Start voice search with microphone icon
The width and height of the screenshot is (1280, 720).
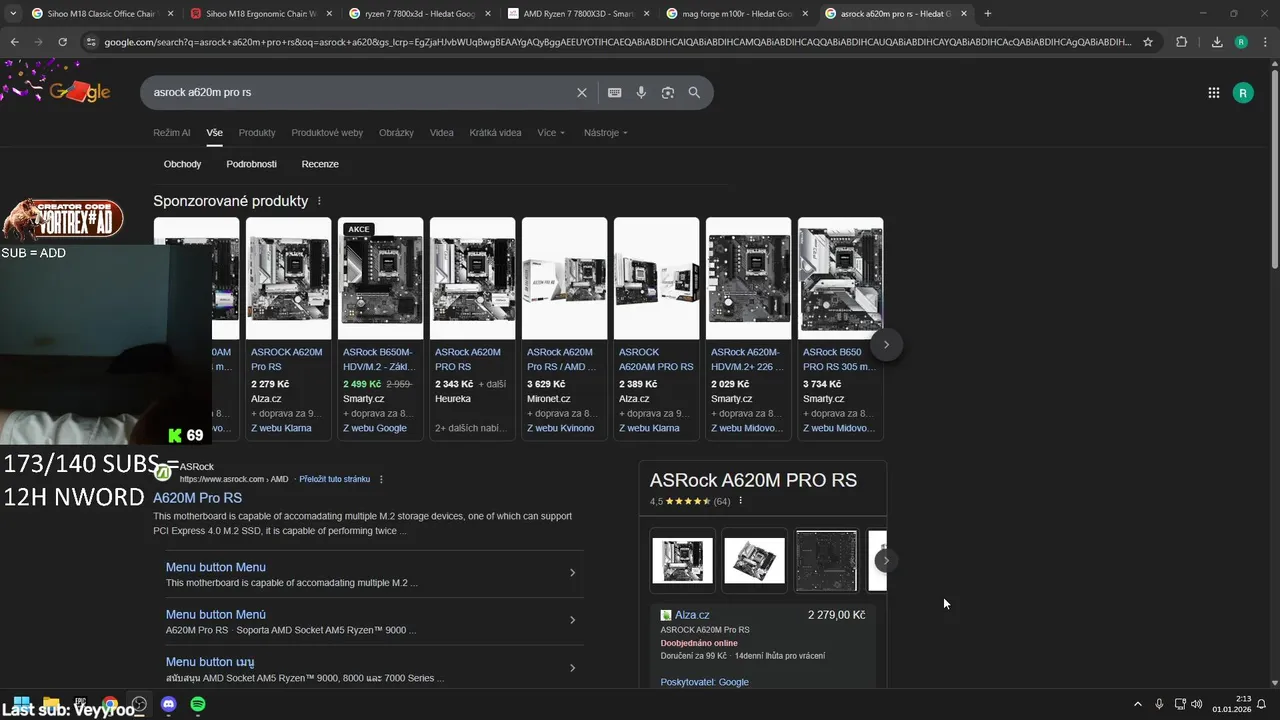[641, 92]
